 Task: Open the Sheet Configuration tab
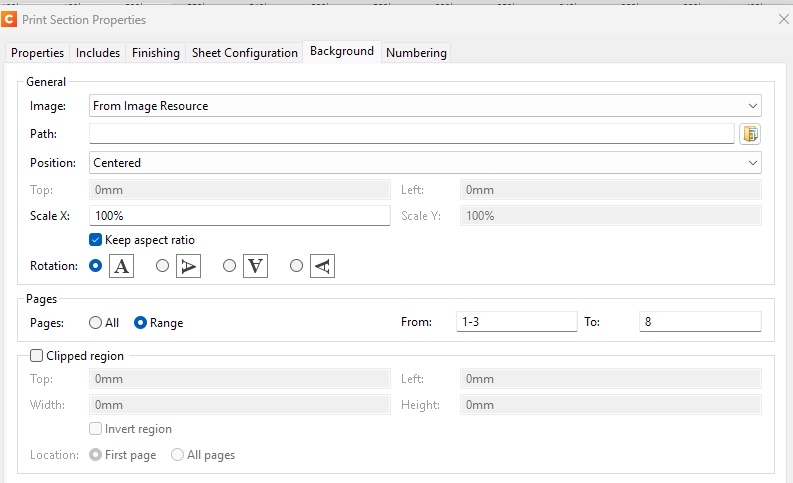245,53
